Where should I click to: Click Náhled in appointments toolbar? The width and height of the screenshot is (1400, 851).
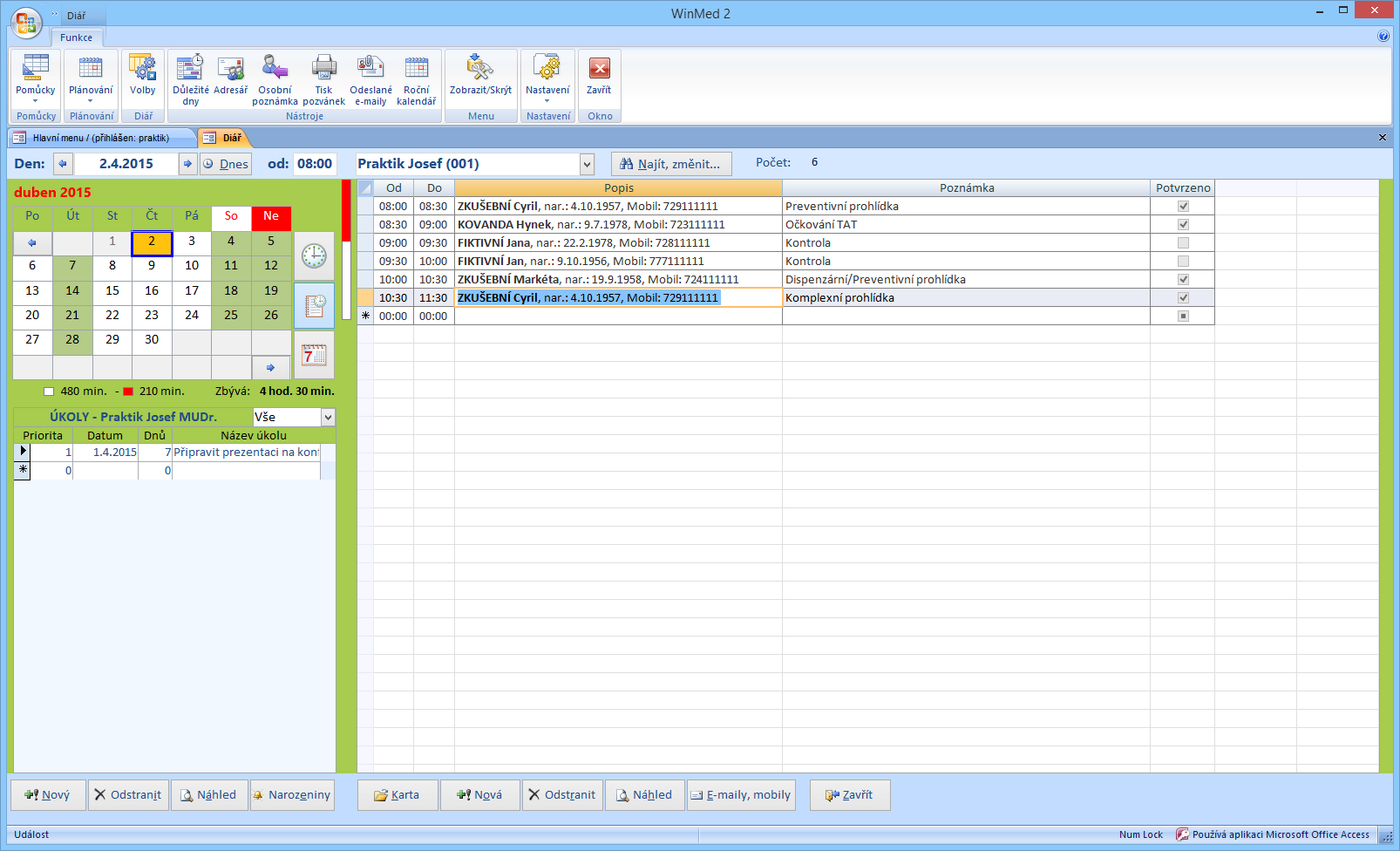[645, 795]
